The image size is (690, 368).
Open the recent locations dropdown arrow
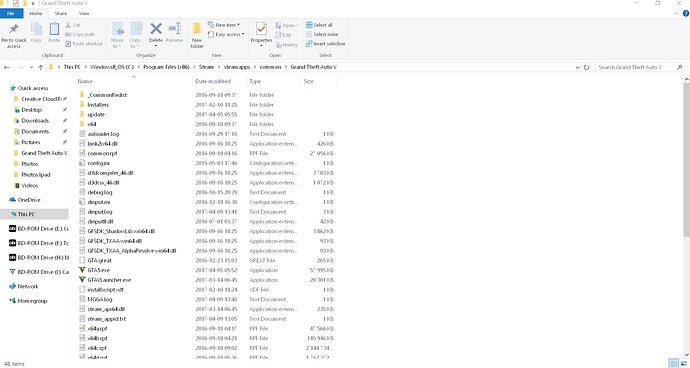click(31, 67)
